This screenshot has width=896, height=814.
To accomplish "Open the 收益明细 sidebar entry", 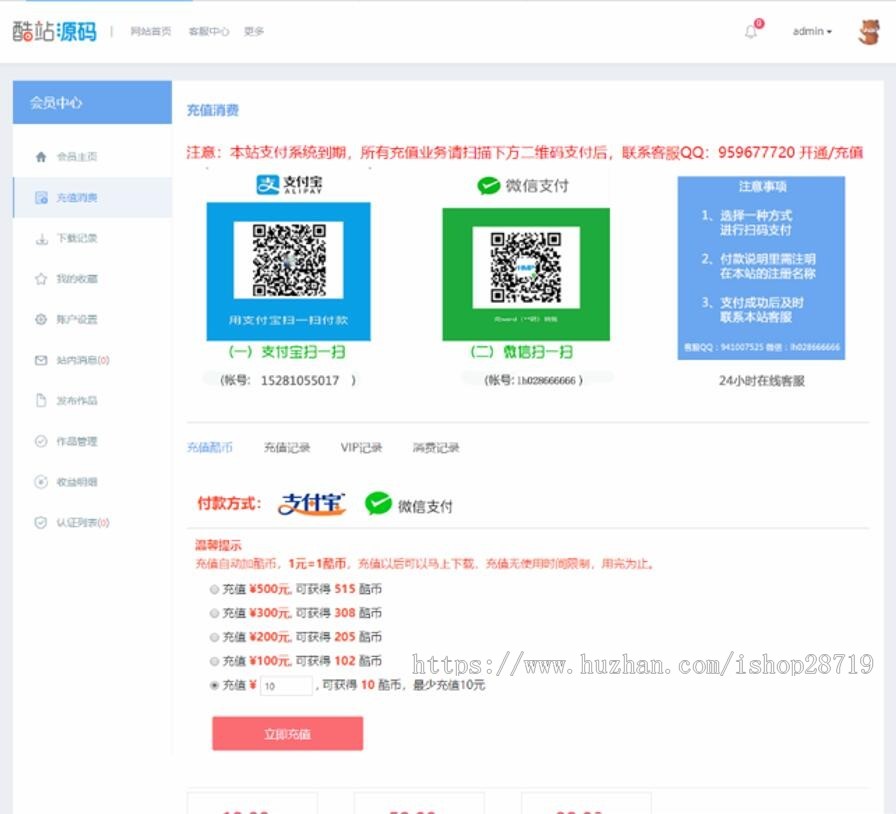I will [39, 481].
